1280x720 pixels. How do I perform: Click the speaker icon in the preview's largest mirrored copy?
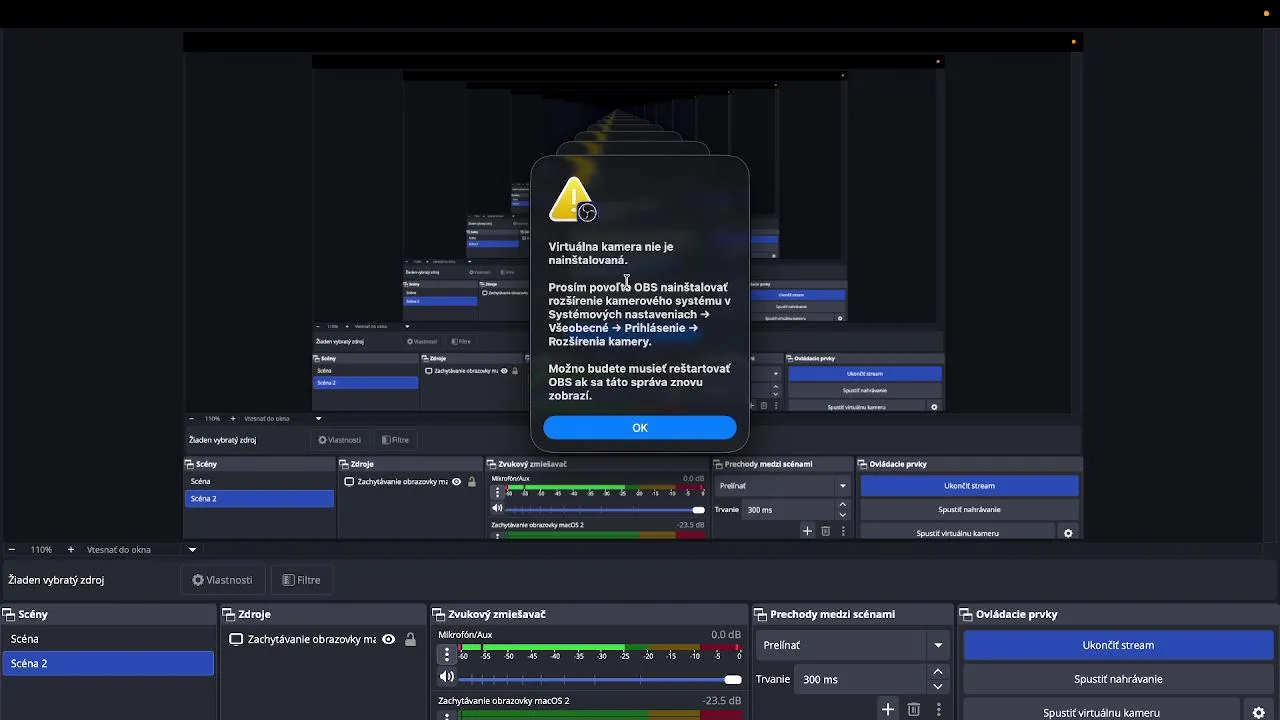tap(497, 509)
